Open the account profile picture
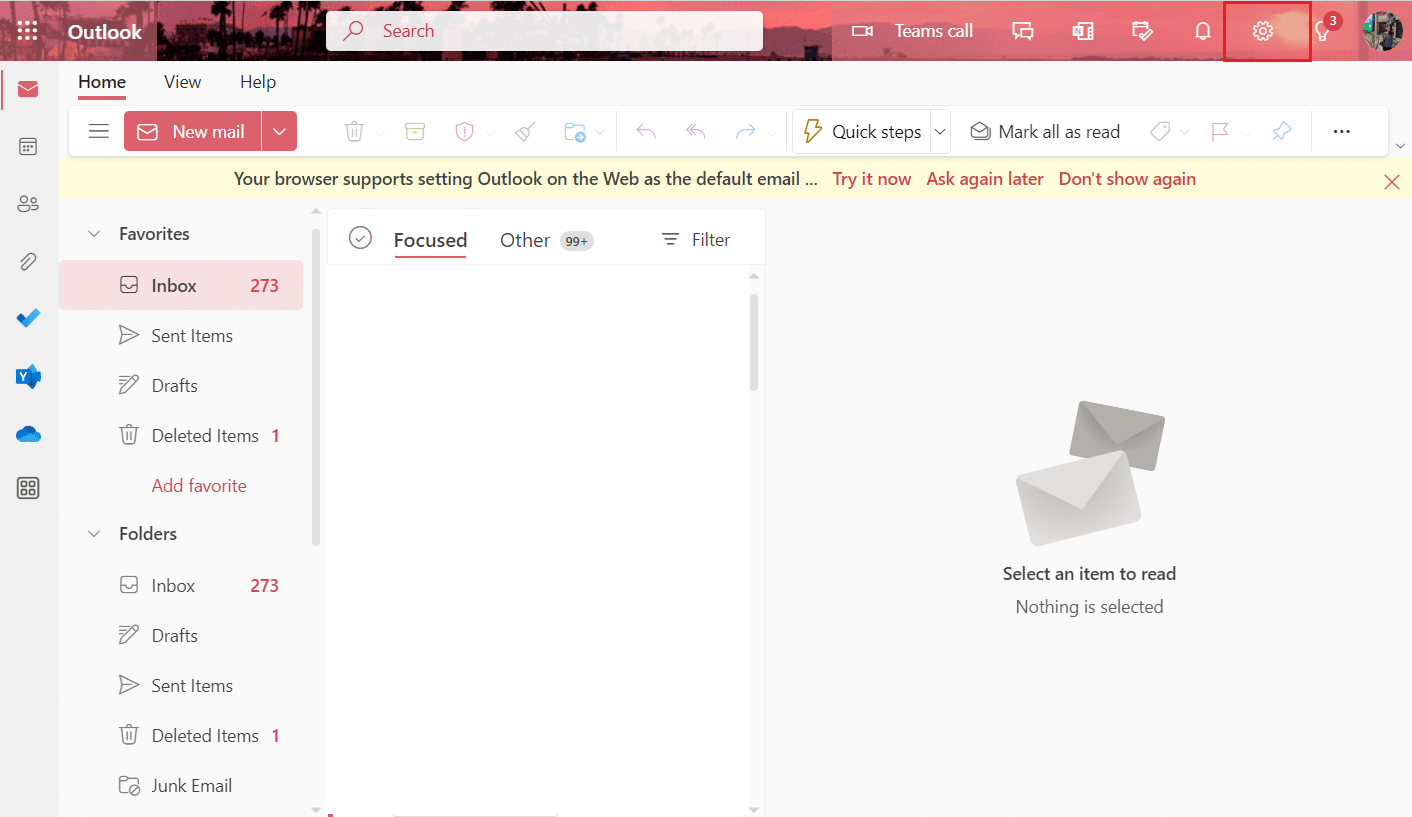Image resolution: width=1412 pixels, height=817 pixels. [x=1383, y=31]
